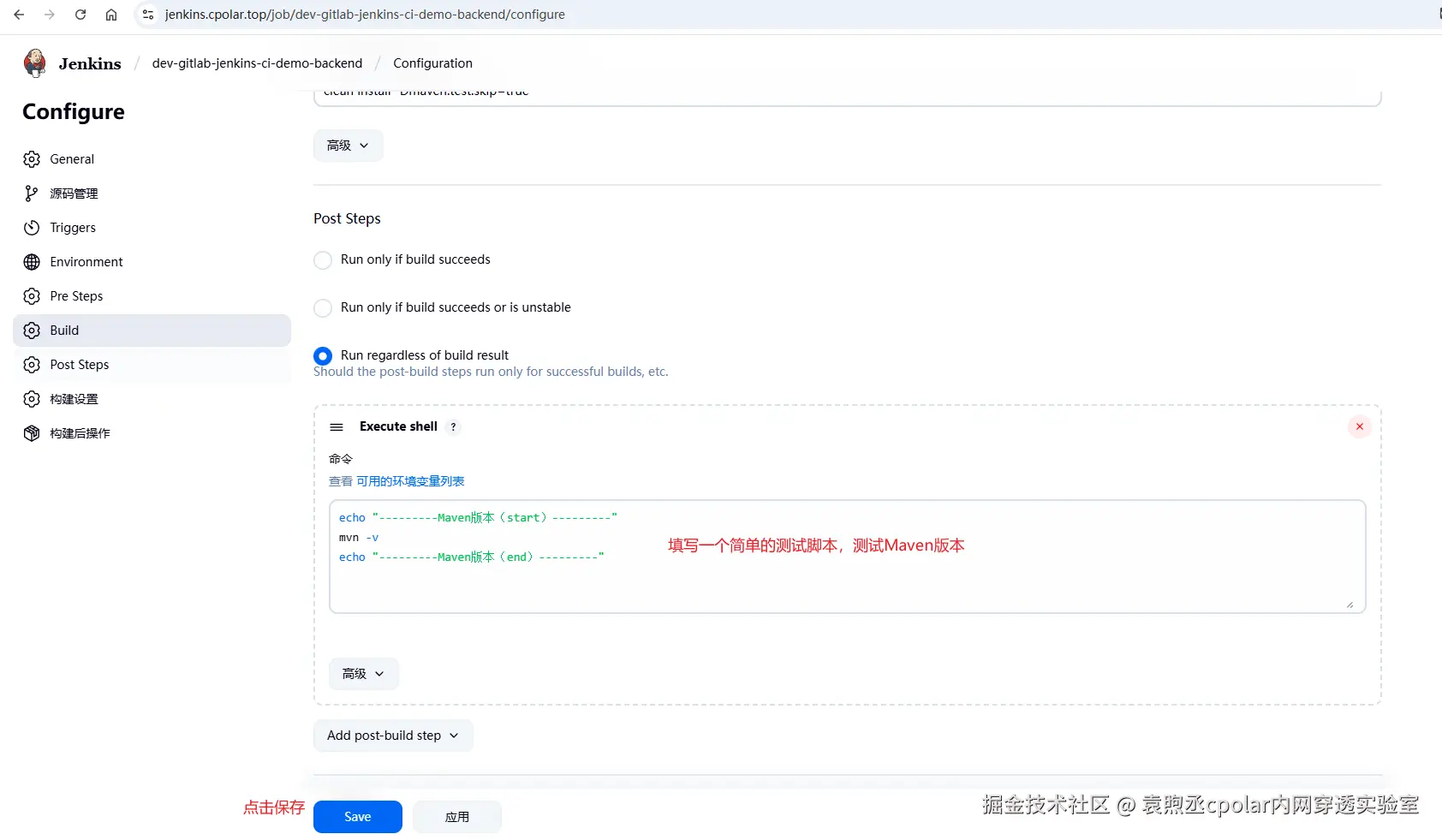
Task: Open the Add post-build step dropdown
Action: click(x=393, y=736)
